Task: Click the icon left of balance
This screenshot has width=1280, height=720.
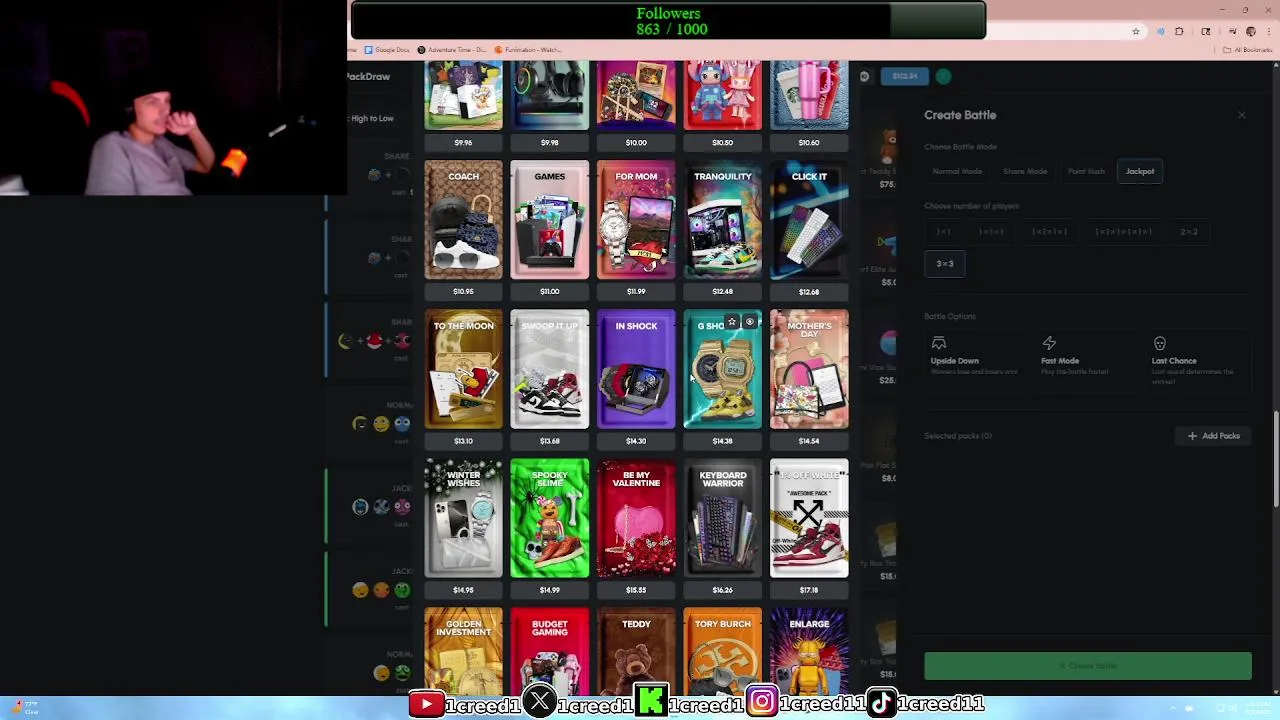Action: tap(864, 76)
